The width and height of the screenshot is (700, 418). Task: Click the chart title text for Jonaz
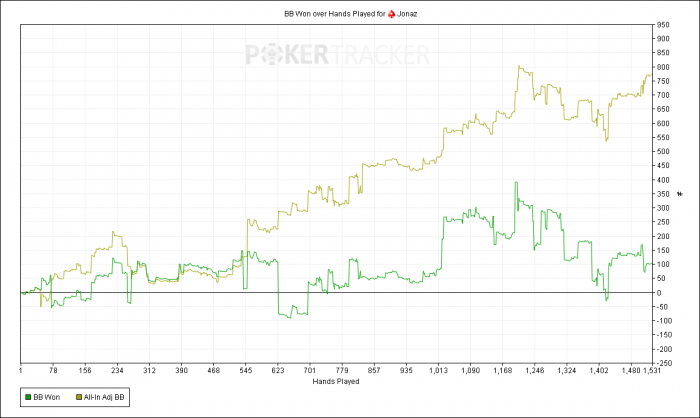click(351, 14)
